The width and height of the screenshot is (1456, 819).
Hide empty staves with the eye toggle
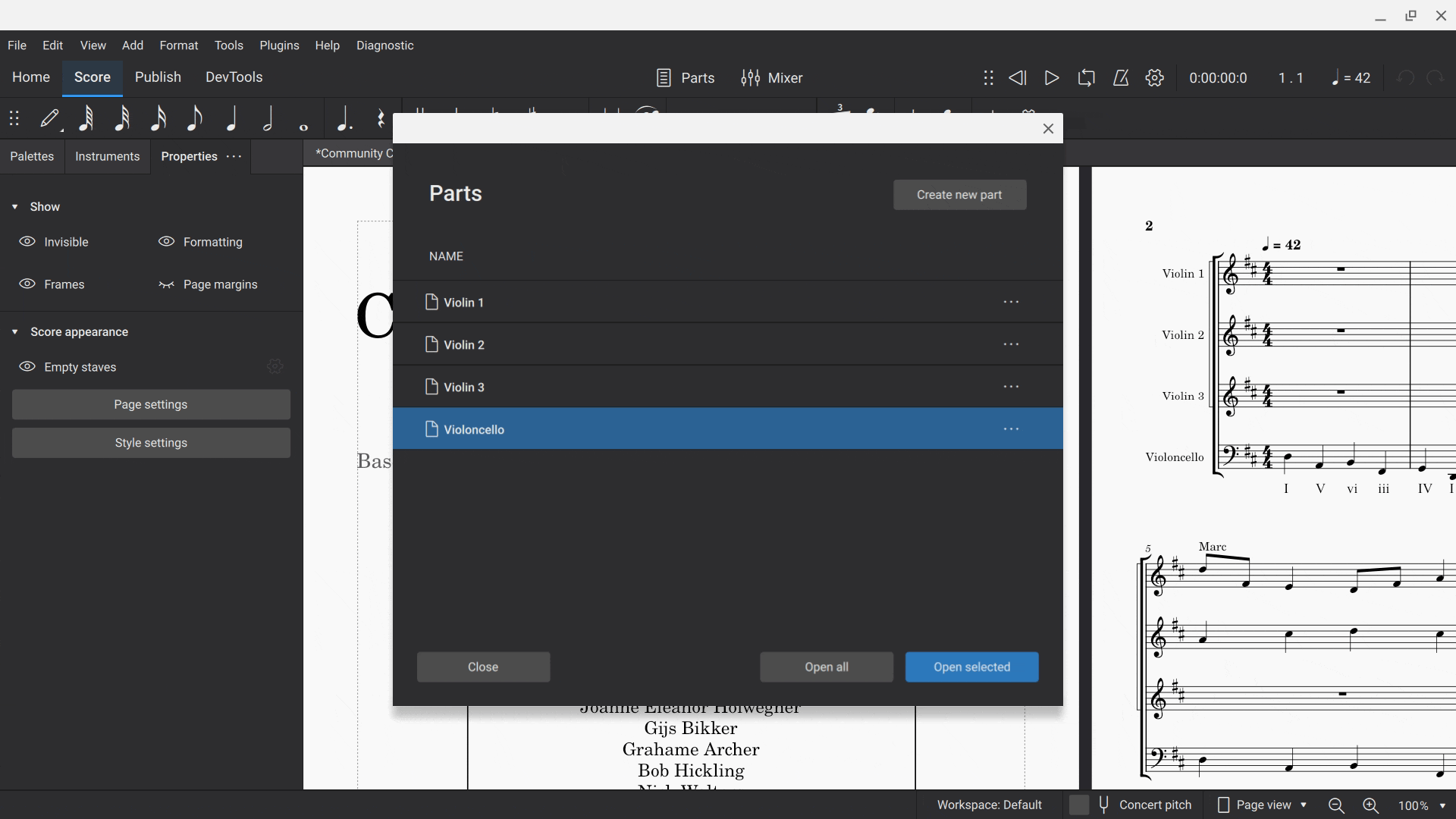[27, 366]
